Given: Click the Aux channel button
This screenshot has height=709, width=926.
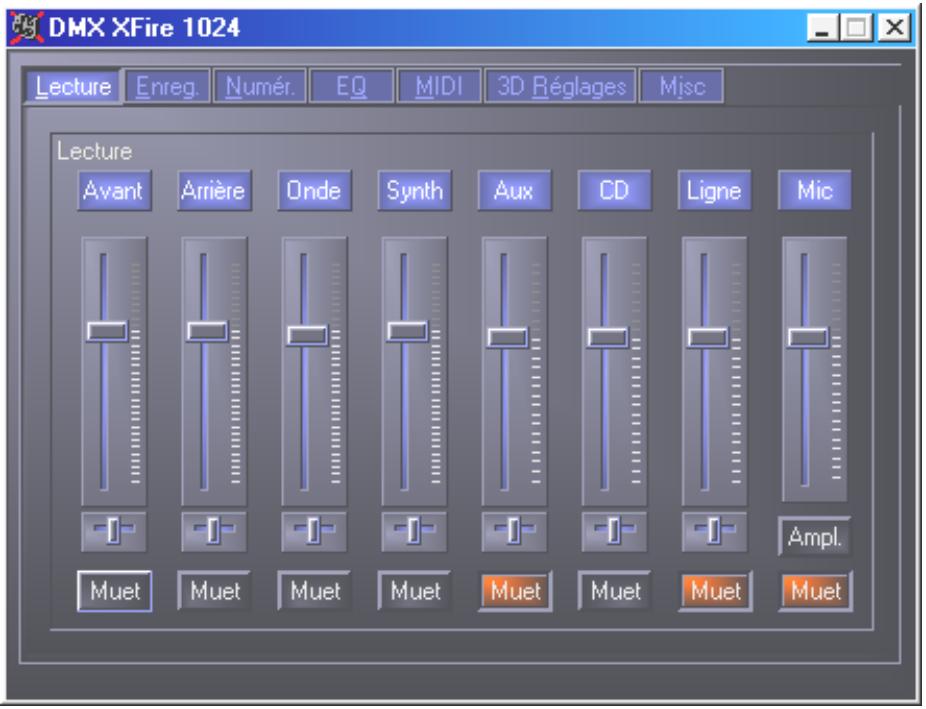Looking at the screenshot, I should (x=514, y=191).
